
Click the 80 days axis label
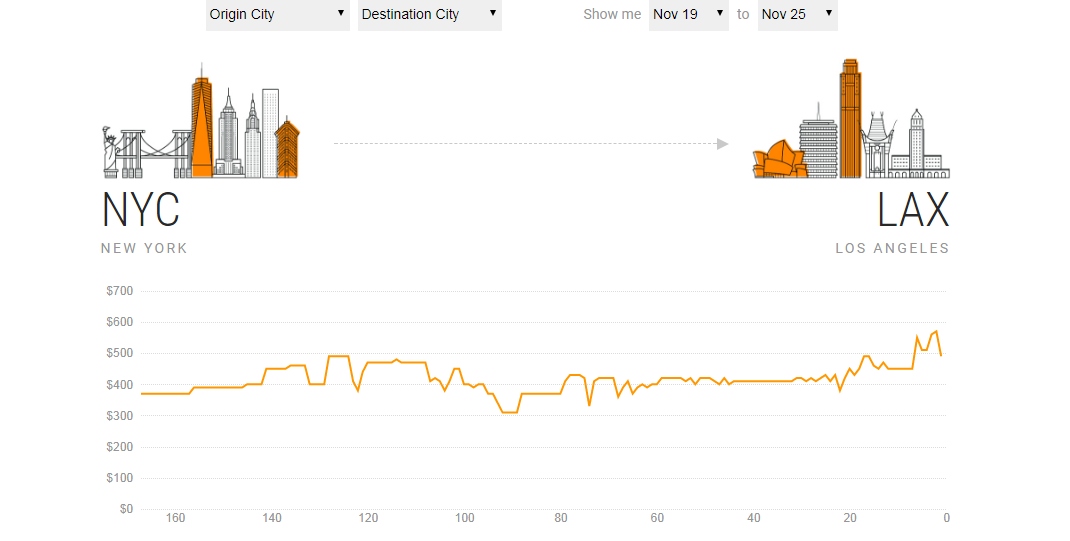tap(561, 518)
